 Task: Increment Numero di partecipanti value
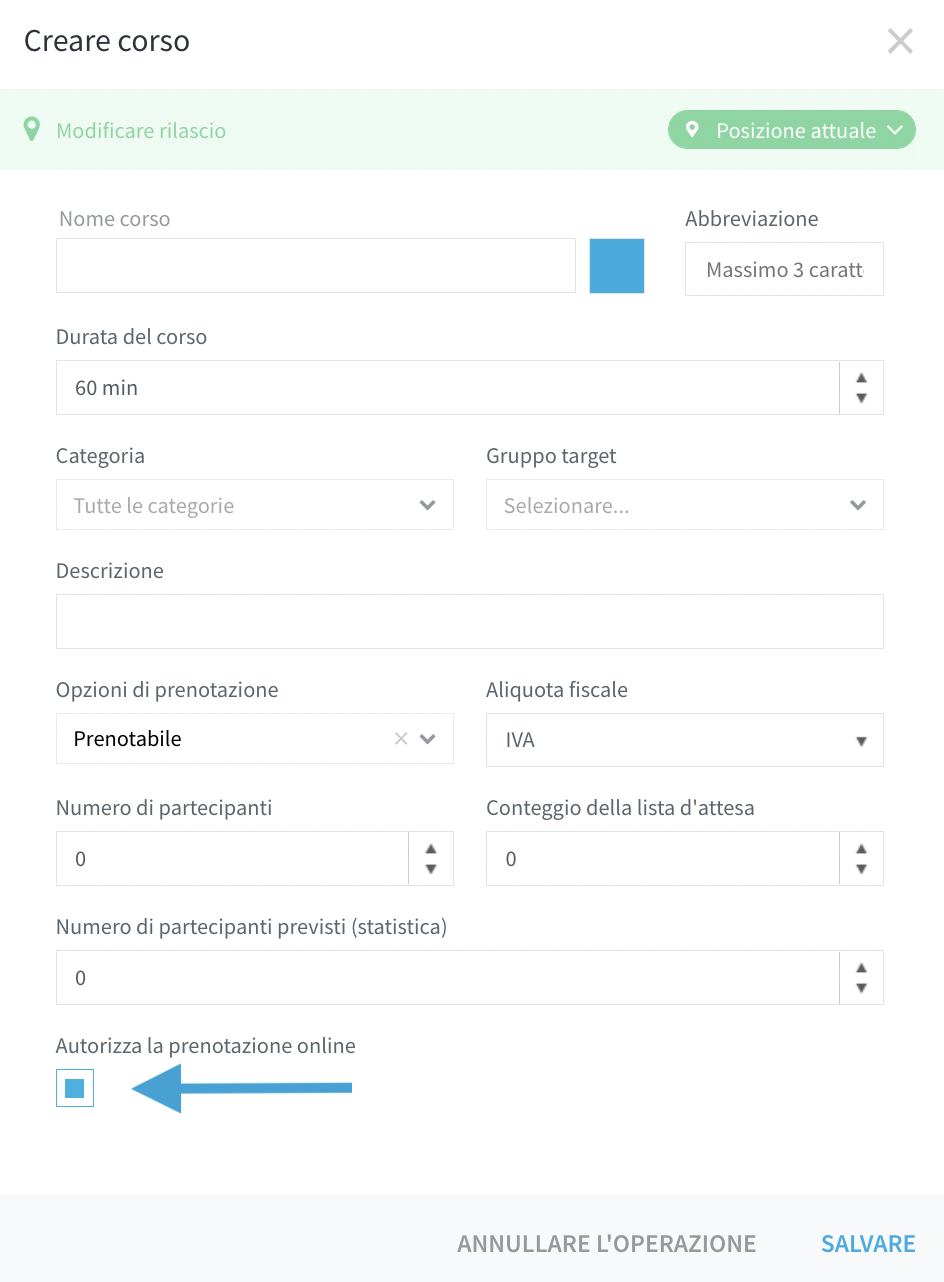click(x=431, y=849)
